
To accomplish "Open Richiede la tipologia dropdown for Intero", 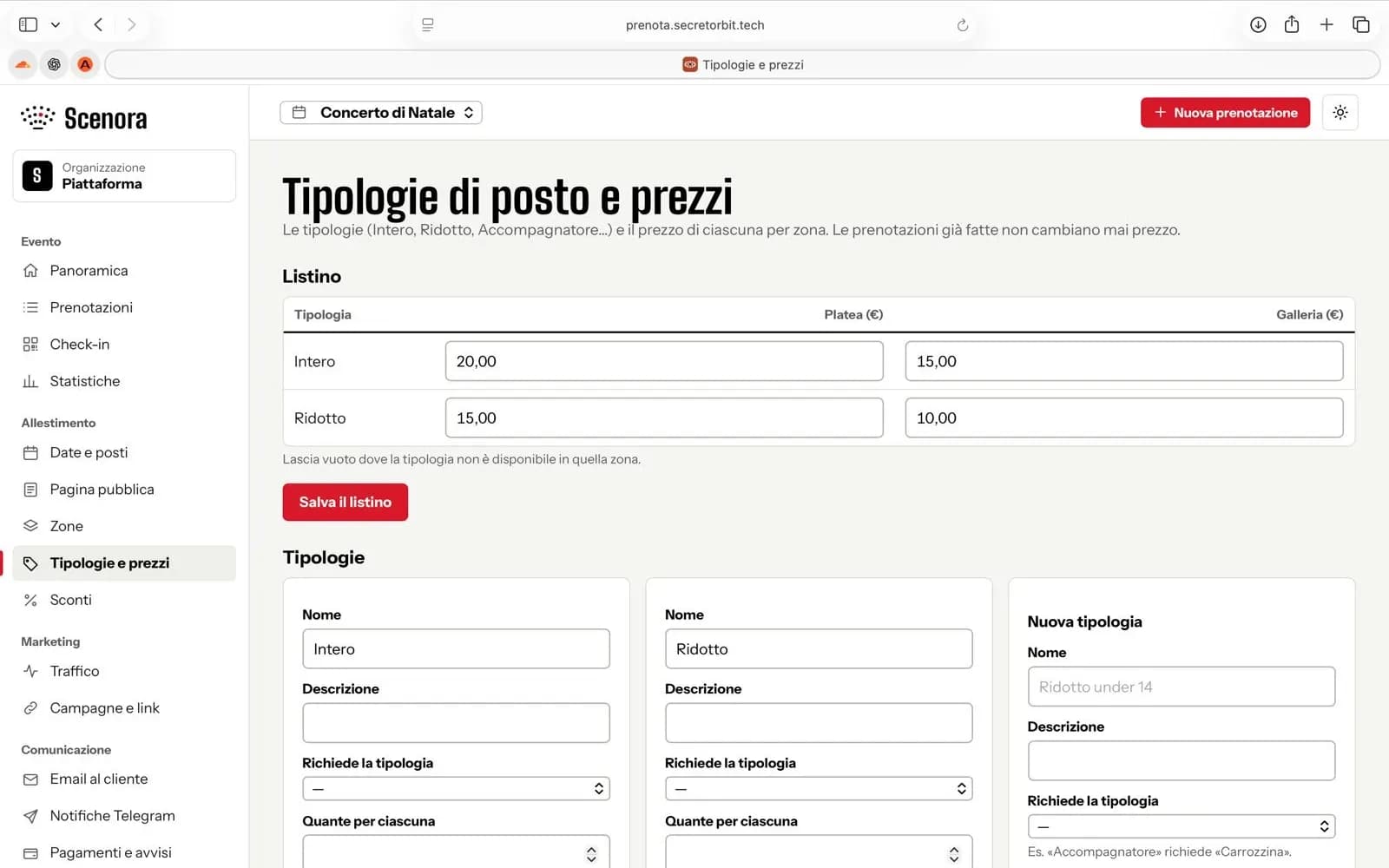I will pyautogui.click(x=456, y=789).
